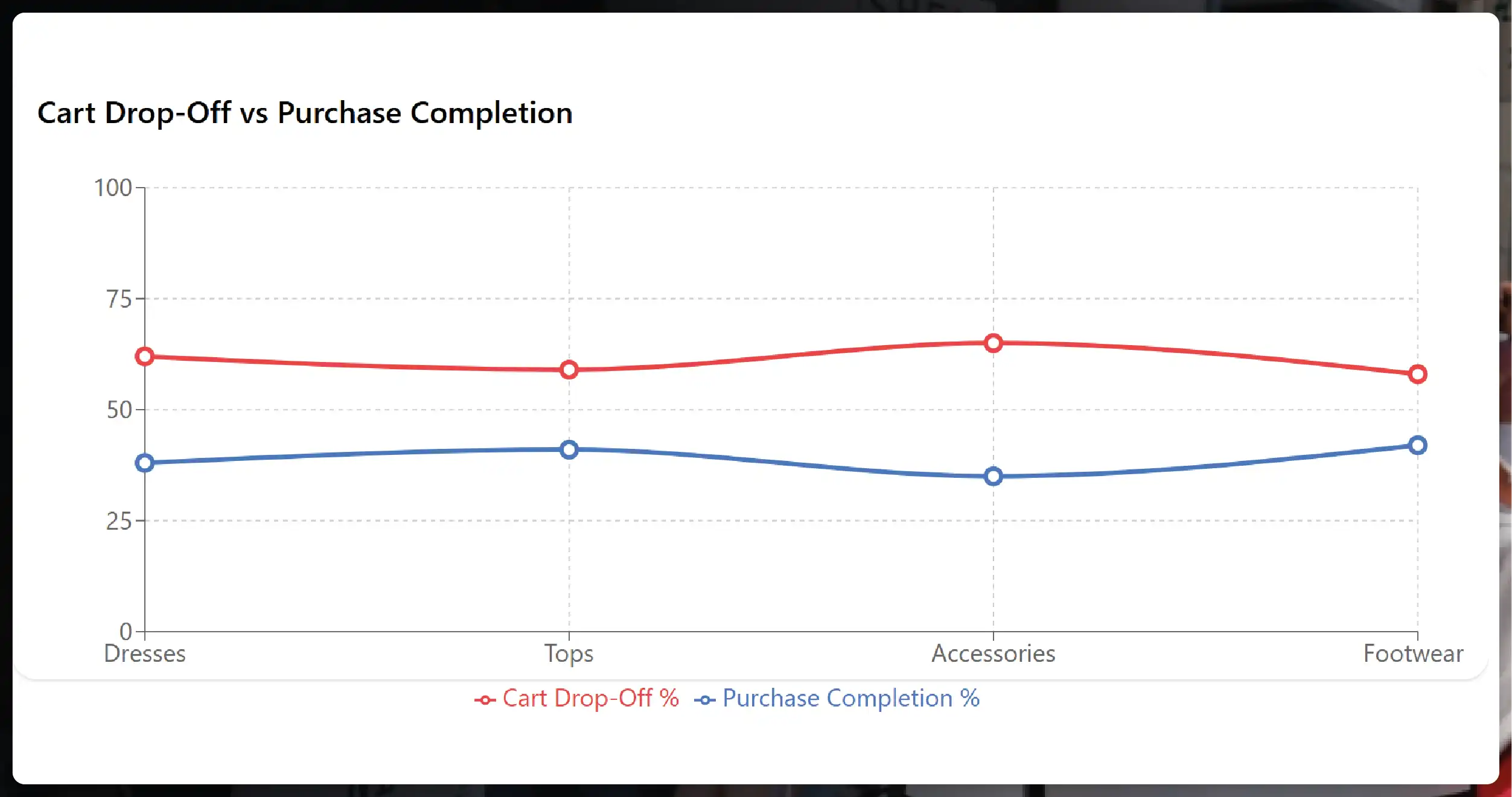This screenshot has height=797, width=1512.
Task: Toggle the Cart Drop-Off % legend label
Action: tap(590, 698)
